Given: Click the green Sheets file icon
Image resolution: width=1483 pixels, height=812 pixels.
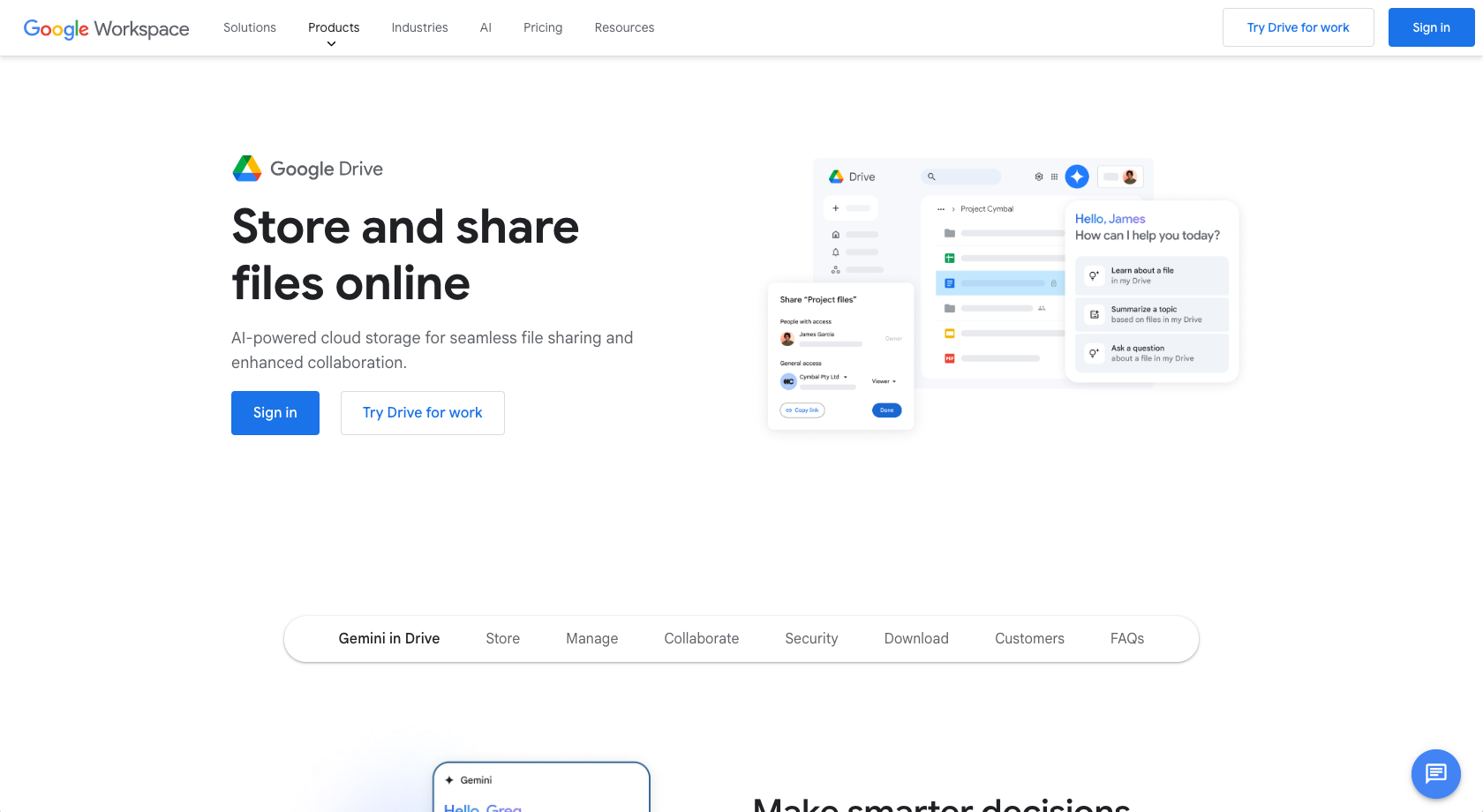Looking at the screenshot, I should (950, 259).
